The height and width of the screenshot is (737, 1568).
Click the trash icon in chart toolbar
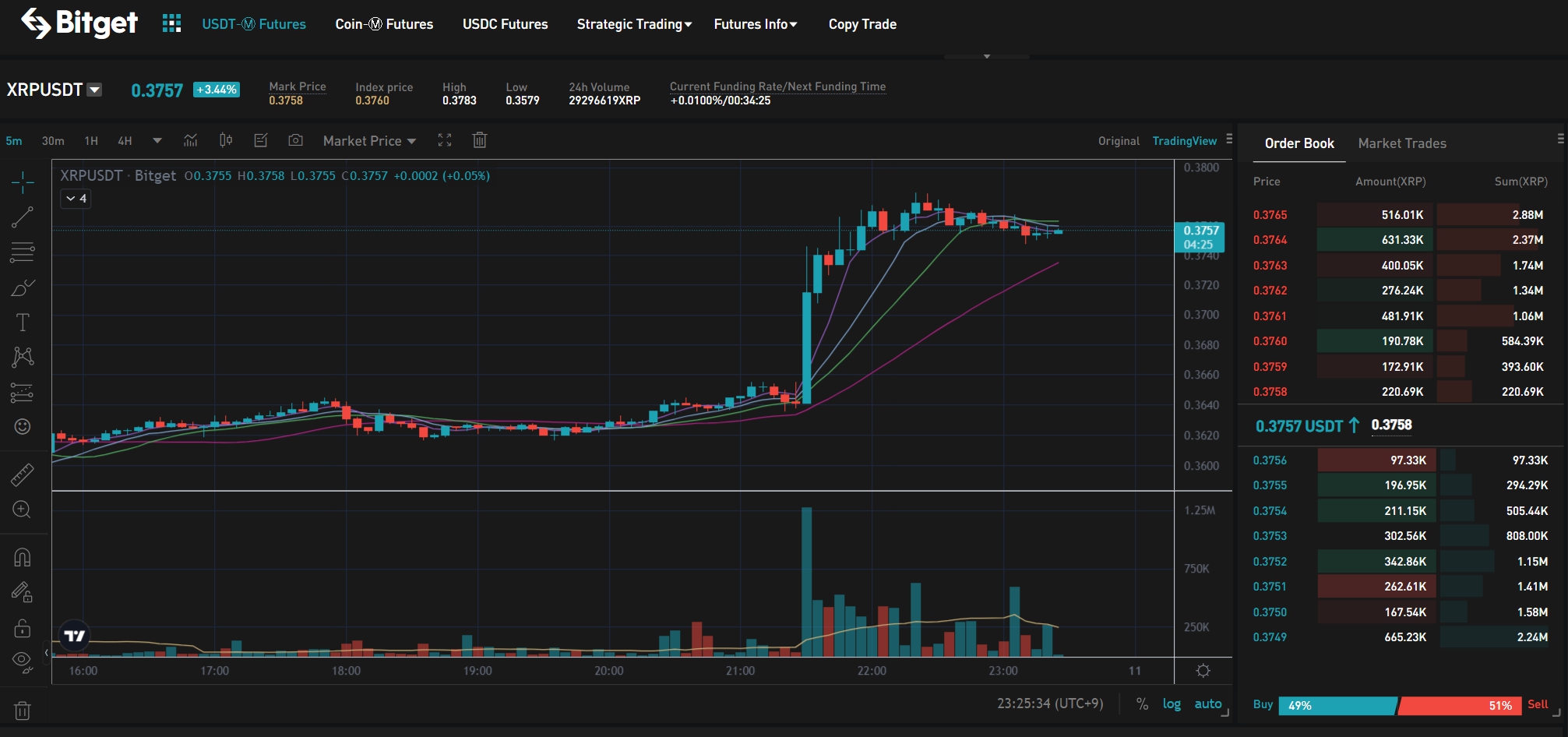(x=480, y=140)
